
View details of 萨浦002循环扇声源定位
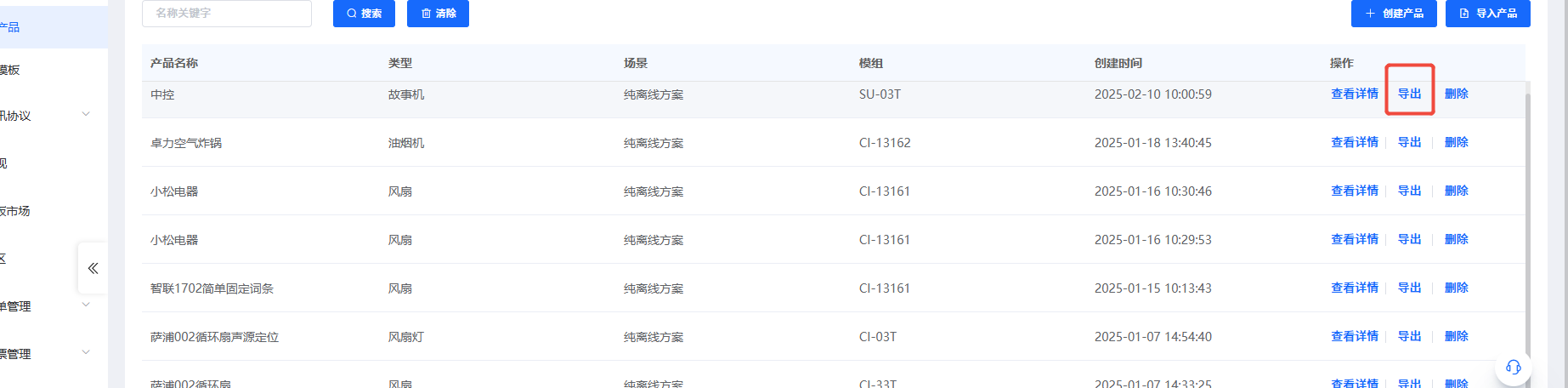coord(1354,336)
